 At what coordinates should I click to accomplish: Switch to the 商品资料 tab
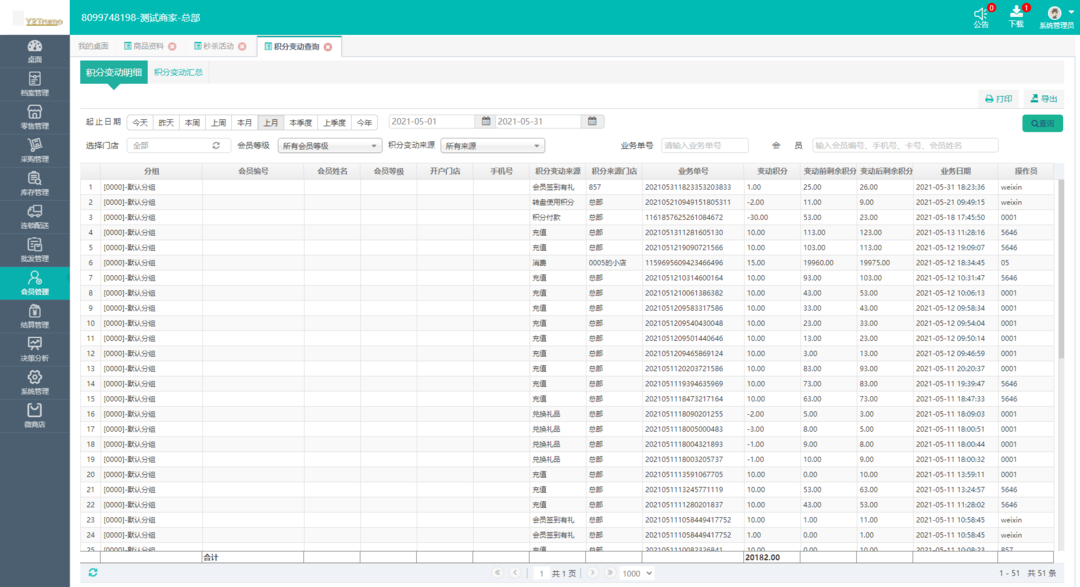coord(148,46)
